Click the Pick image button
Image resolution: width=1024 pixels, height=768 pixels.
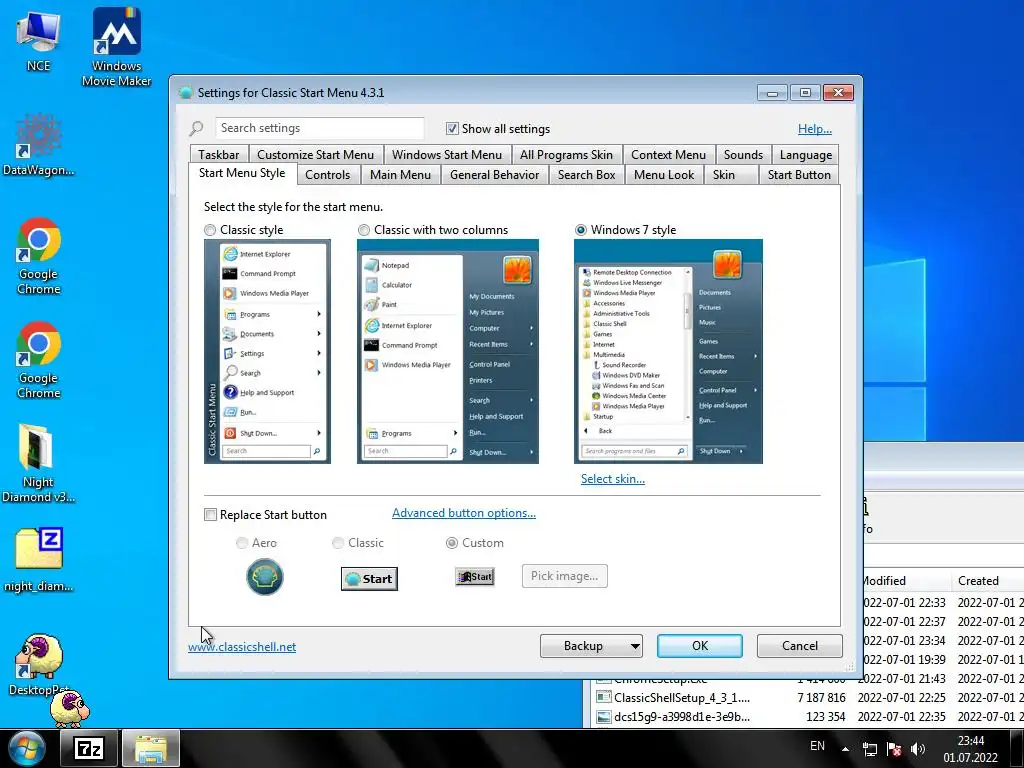click(564, 576)
